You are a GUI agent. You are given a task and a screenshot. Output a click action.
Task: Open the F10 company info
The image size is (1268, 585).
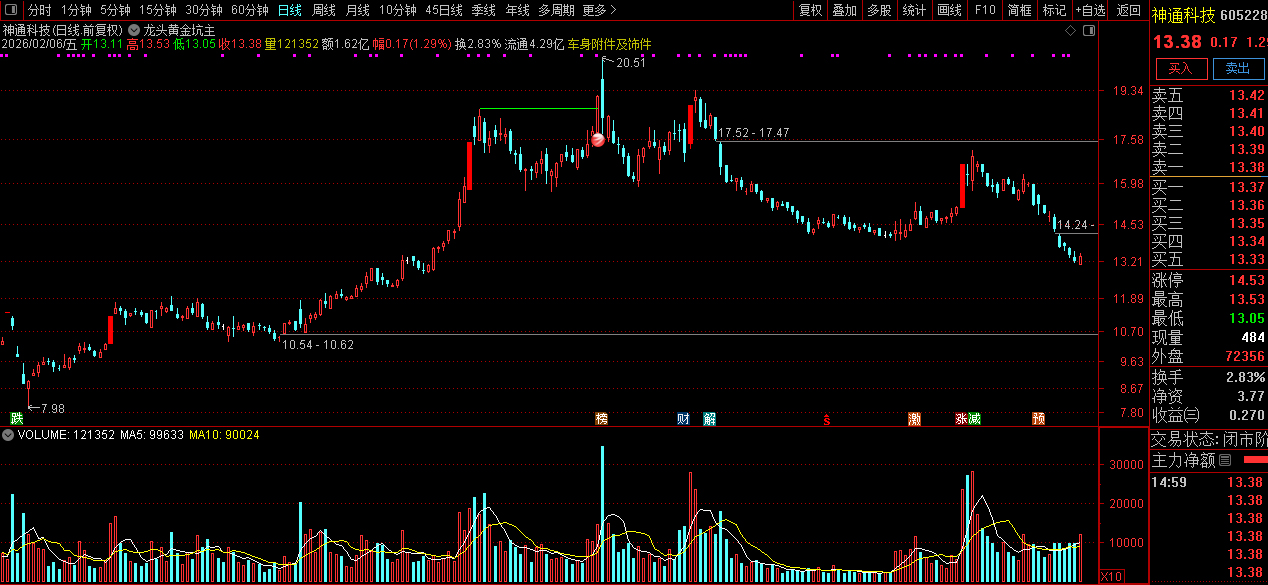pos(985,10)
